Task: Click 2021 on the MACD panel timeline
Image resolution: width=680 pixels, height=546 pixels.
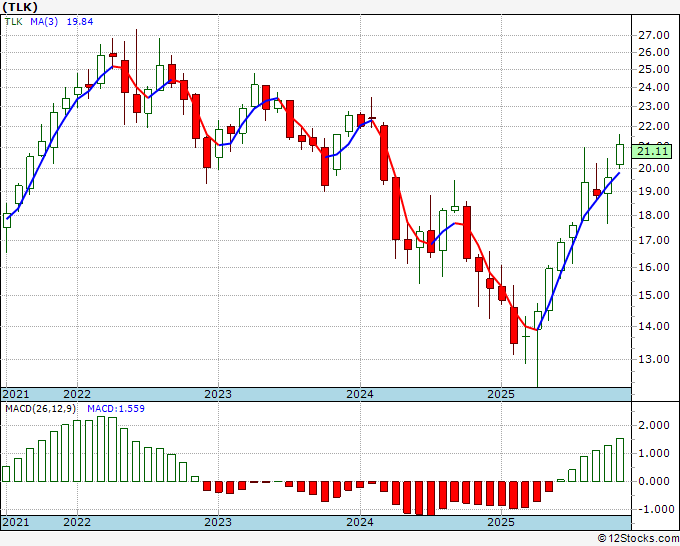Action: tap(16, 522)
